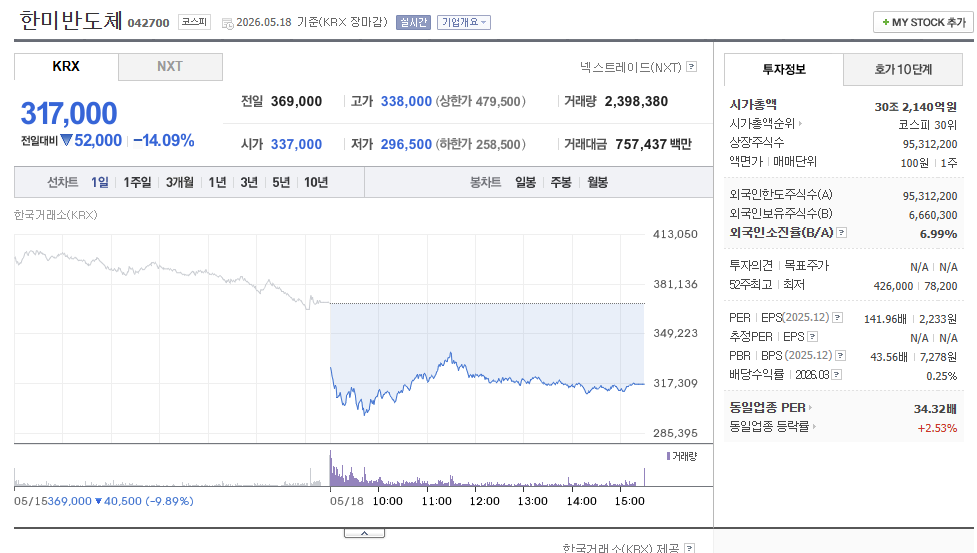The image size is (977, 553).
Task: Click the 거래량 chart legend
Action: click(682, 456)
